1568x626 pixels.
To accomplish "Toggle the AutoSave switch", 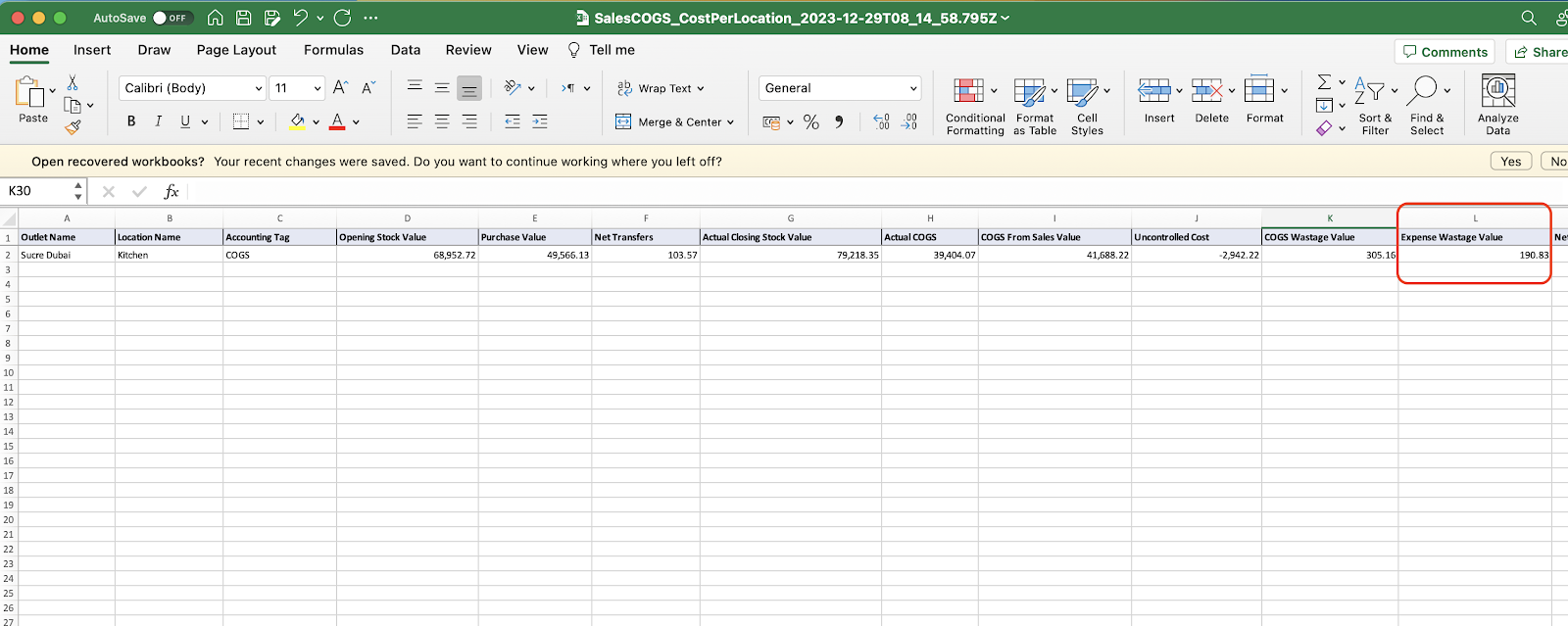I will tap(171, 18).
